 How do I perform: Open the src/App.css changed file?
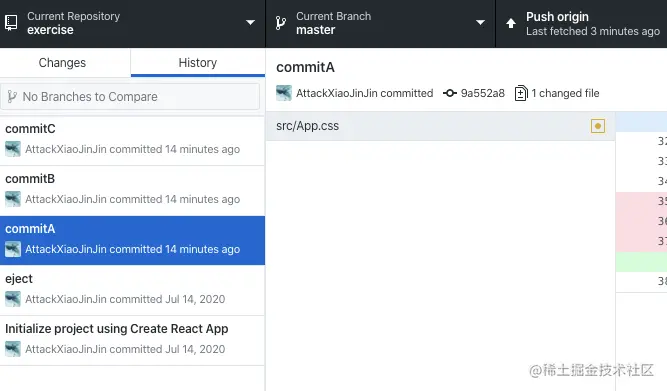tap(441, 126)
